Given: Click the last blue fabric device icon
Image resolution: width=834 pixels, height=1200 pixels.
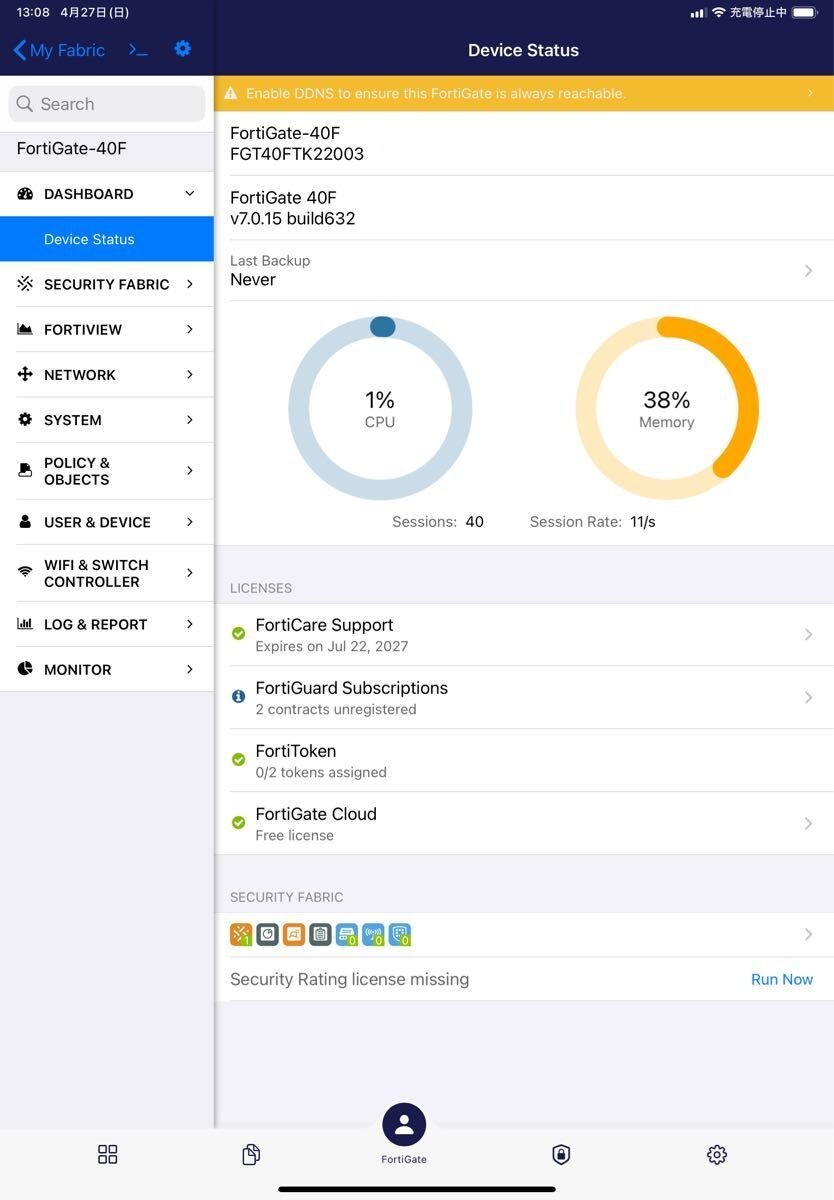Looking at the screenshot, I should click(x=399, y=934).
